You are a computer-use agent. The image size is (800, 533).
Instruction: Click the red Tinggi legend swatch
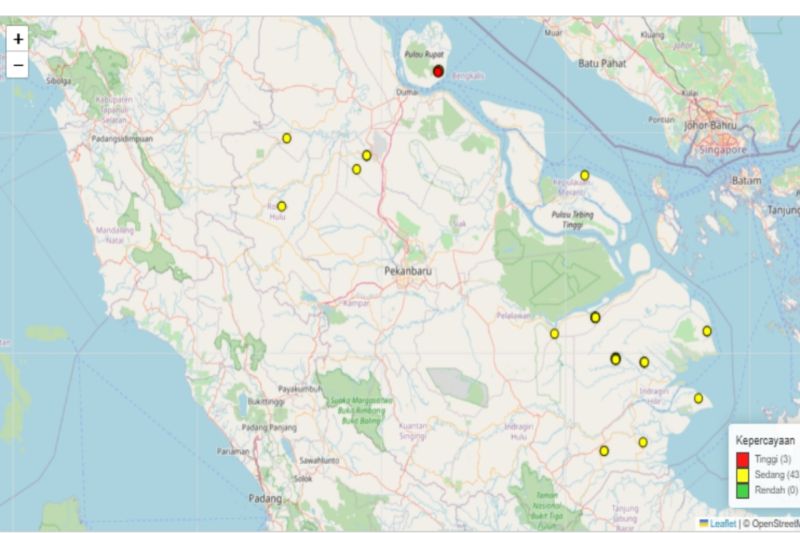tap(742, 459)
